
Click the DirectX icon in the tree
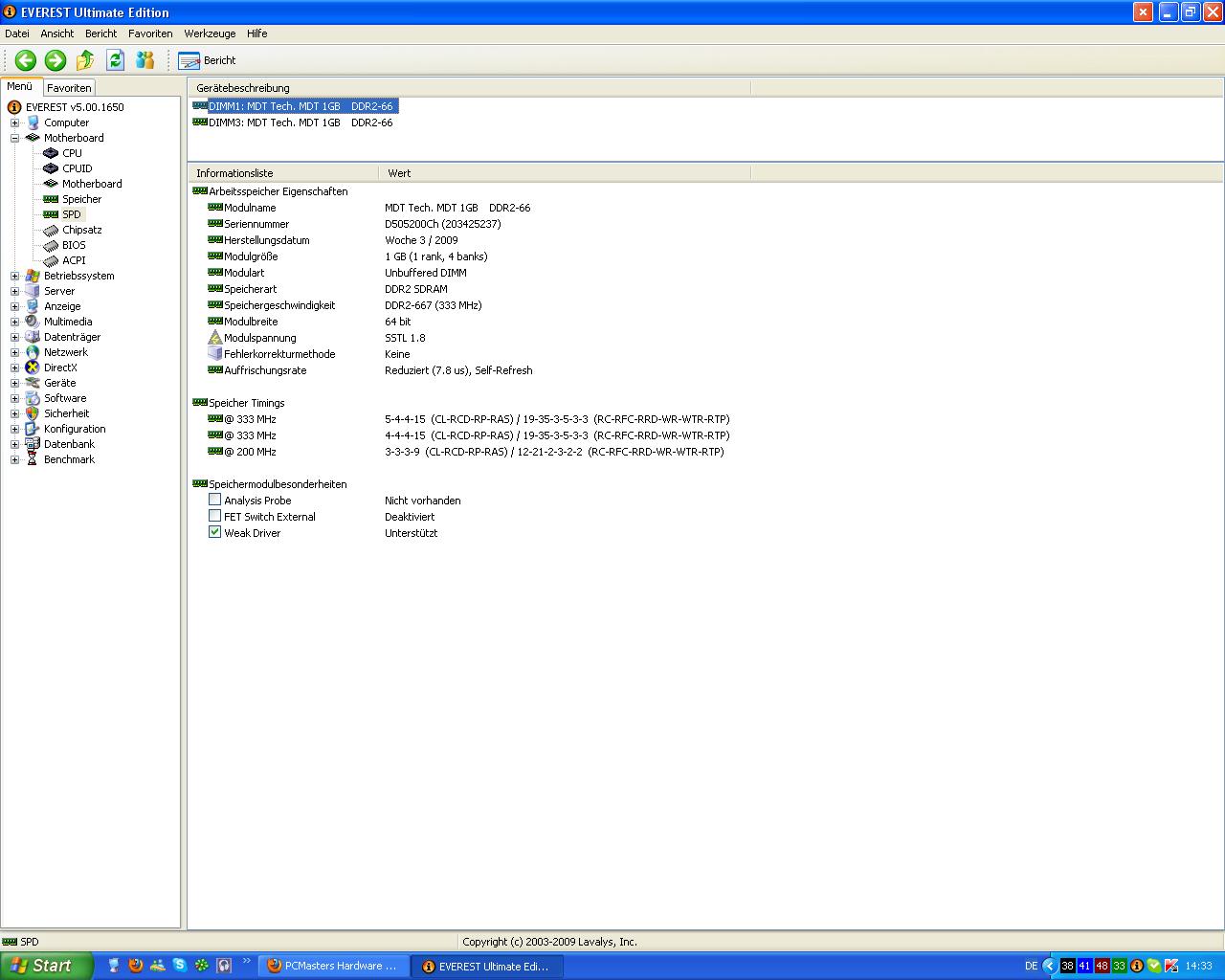(x=33, y=367)
